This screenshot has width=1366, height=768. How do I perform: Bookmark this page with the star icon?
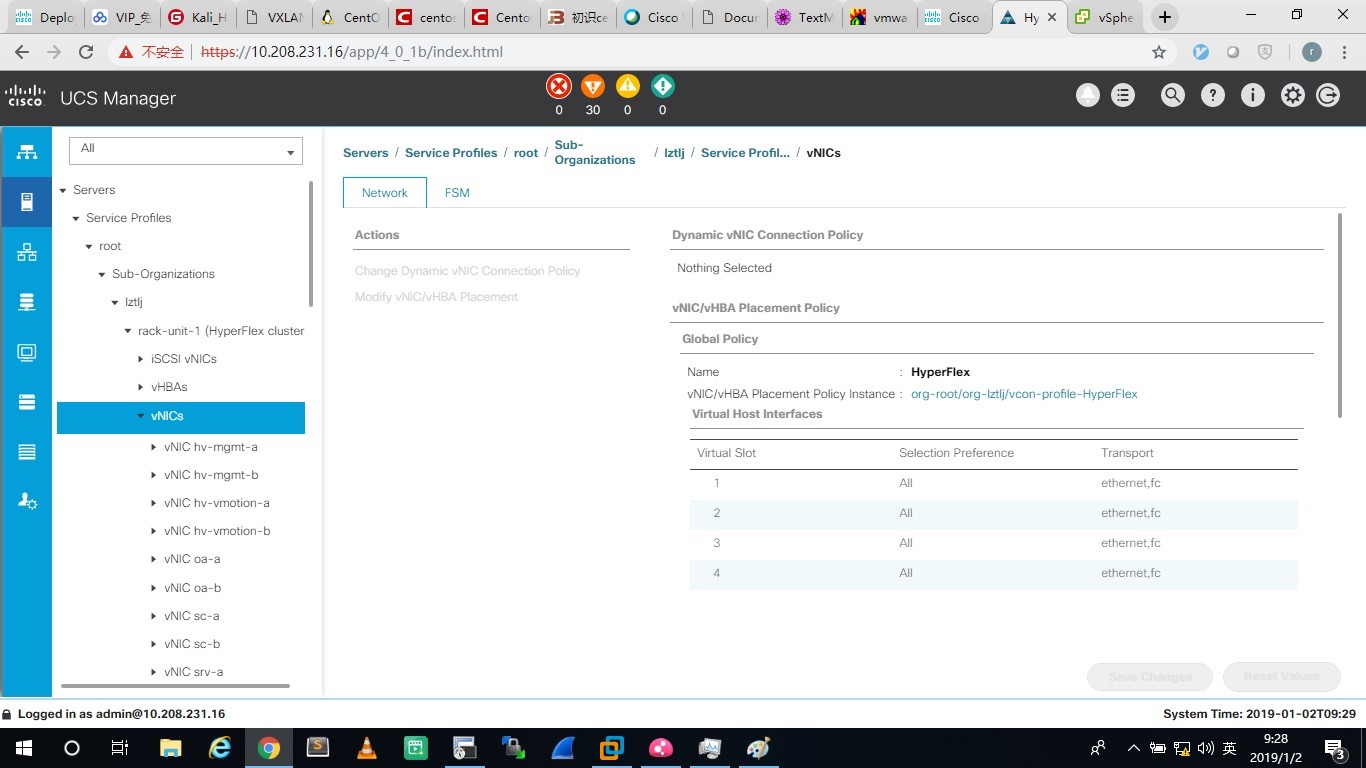tap(1159, 52)
